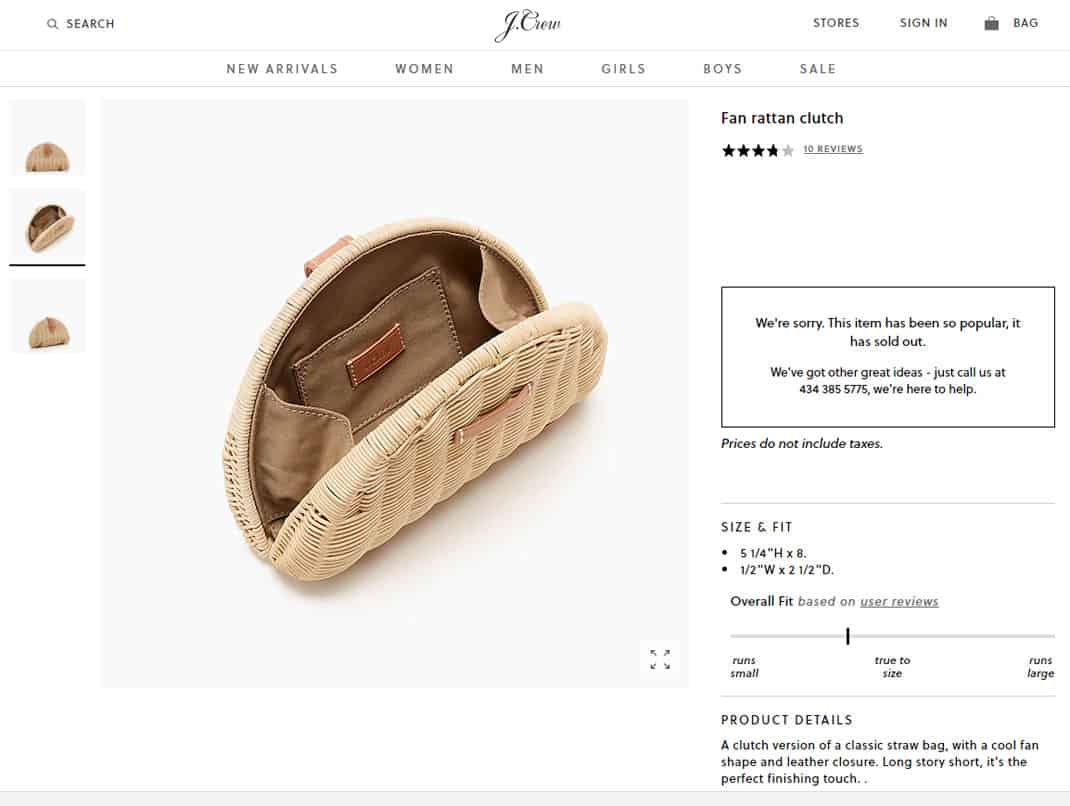Open the Men menu
Image resolution: width=1070 pixels, height=806 pixels.
(x=527, y=69)
